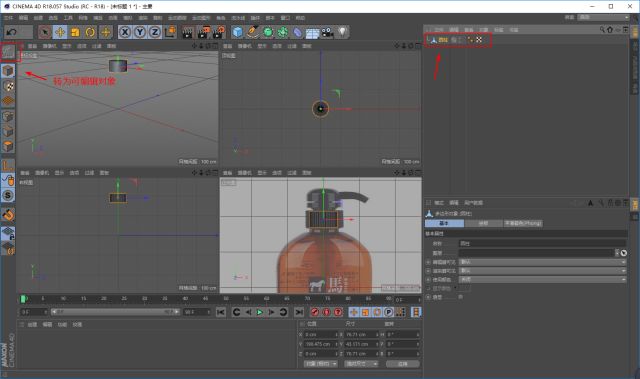Image resolution: width=640 pixels, height=379 pixels.
Task: Open the Render visibility dropdown
Action: tap(542, 271)
